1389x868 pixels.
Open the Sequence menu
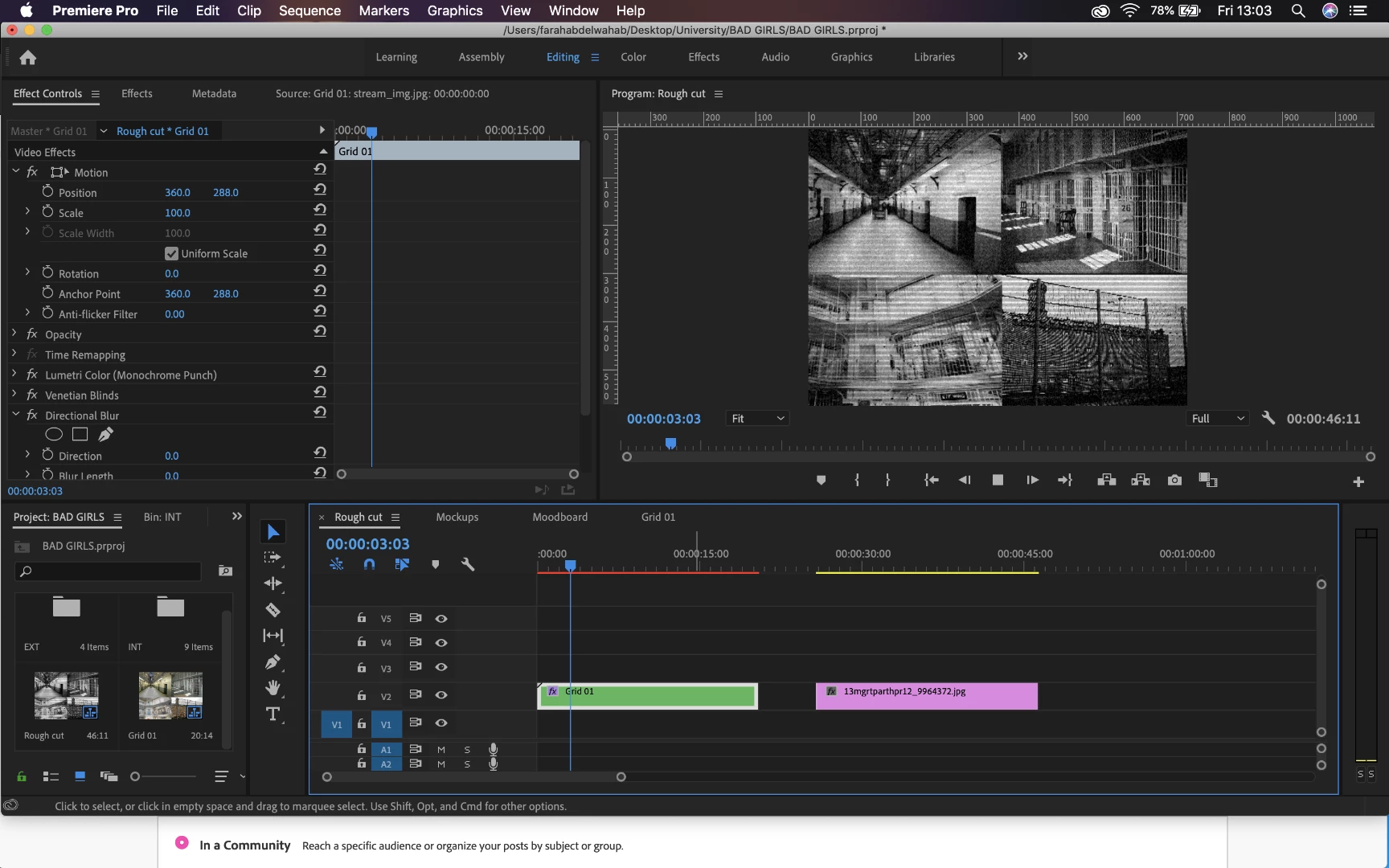[x=309, y=10]
